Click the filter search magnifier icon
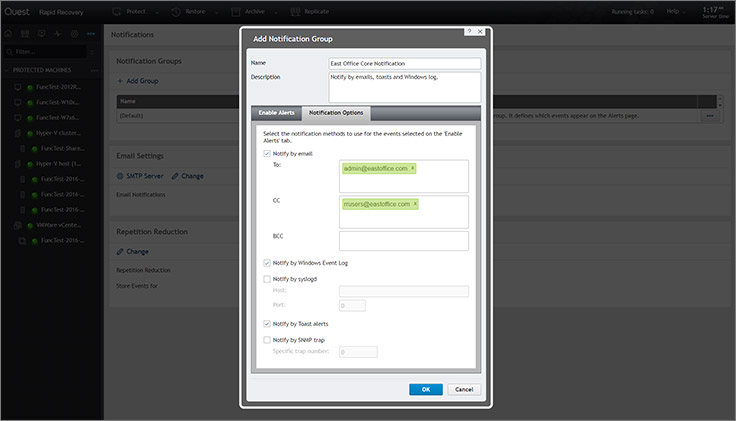The image size is (736, 421). coord(9,52)
